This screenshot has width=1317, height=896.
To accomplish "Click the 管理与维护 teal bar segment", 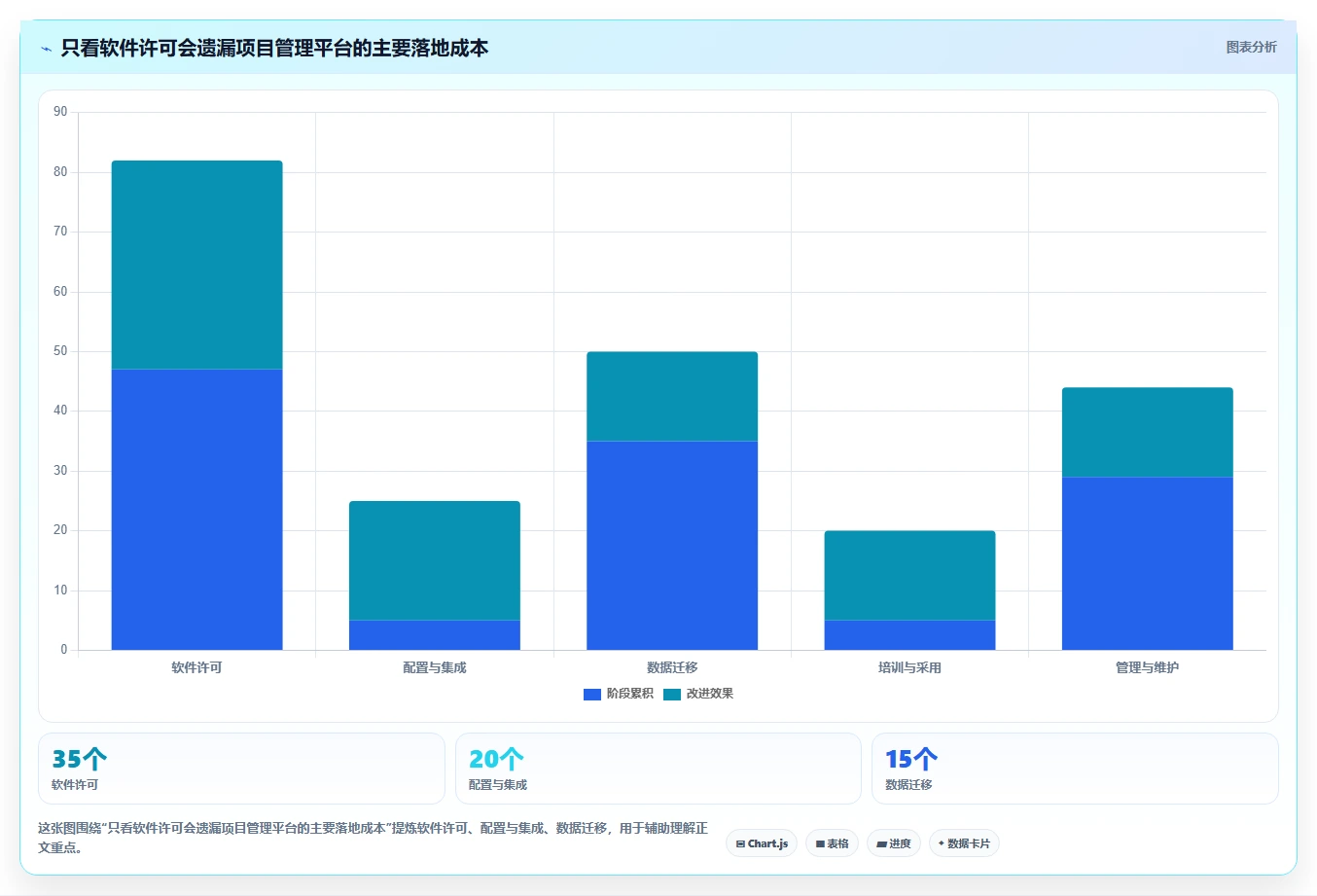I will pos(1148,433).
